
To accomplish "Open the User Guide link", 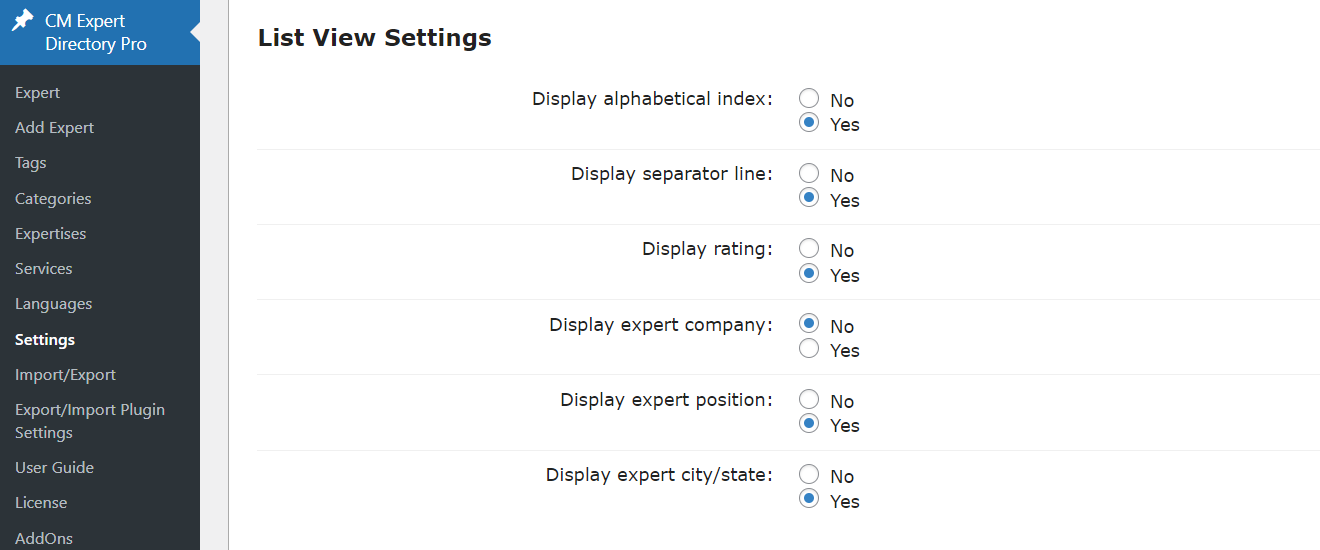I will click(54, 468).
